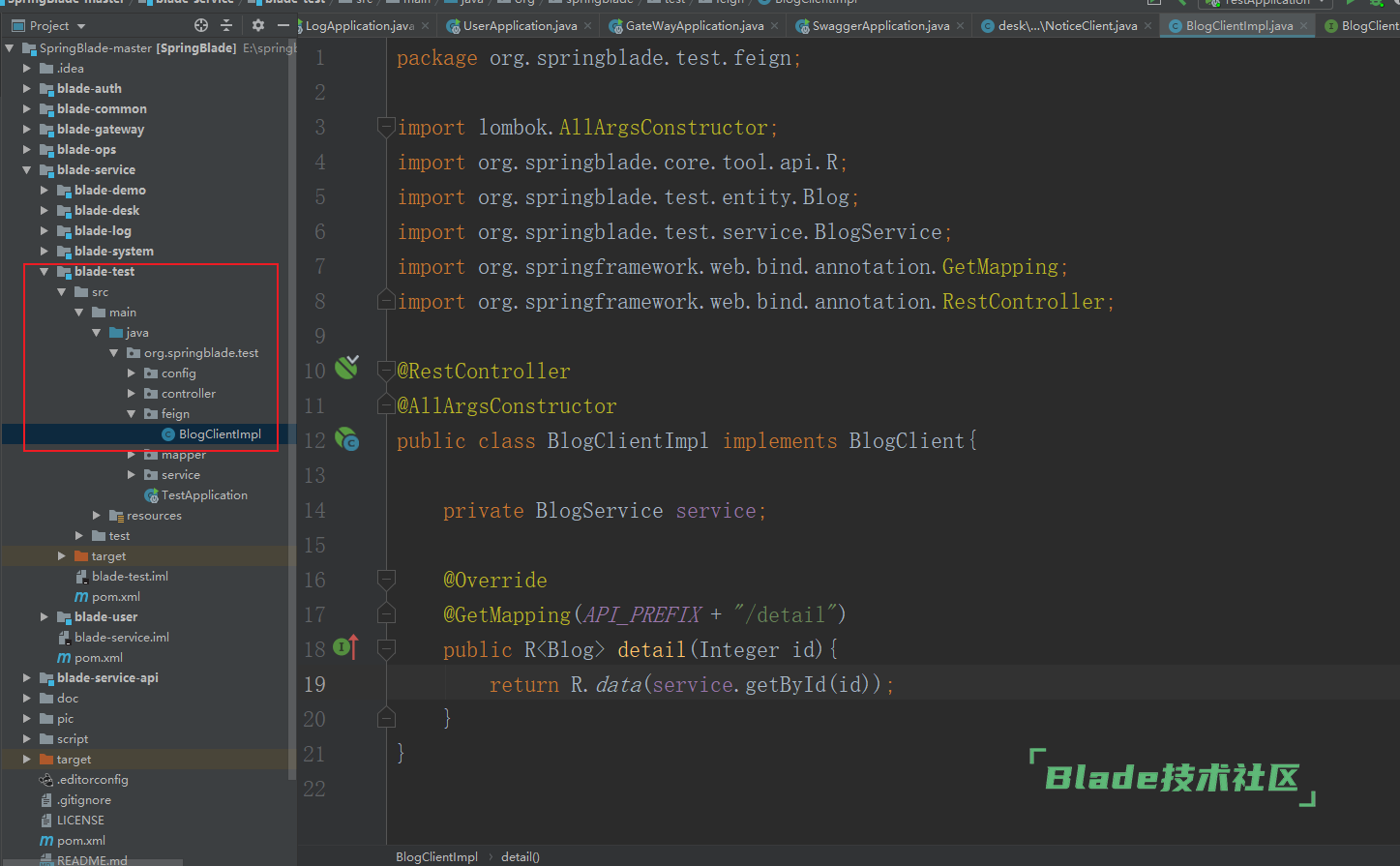Viewport: 1400px width, 866px height.
Task: Click BlogClientImpl in the bottom breadcrumb
Action: (436, 856)
